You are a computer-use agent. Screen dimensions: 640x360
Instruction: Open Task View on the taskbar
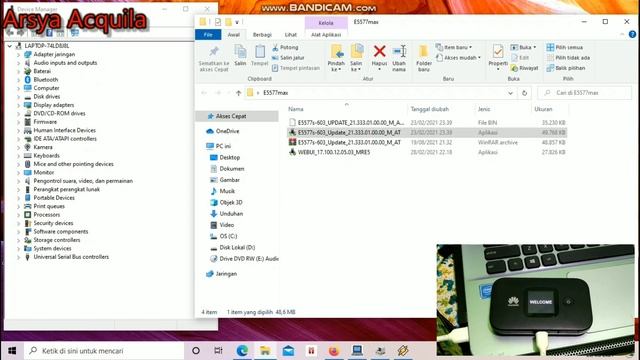click(x=218, y=351)
